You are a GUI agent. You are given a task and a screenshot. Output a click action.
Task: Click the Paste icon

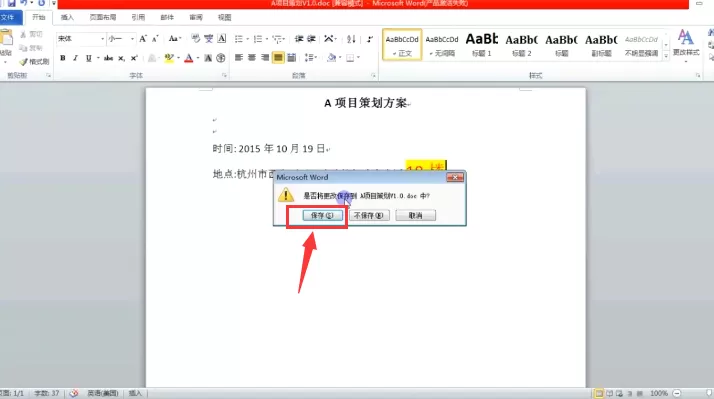(x=6, y=37)
